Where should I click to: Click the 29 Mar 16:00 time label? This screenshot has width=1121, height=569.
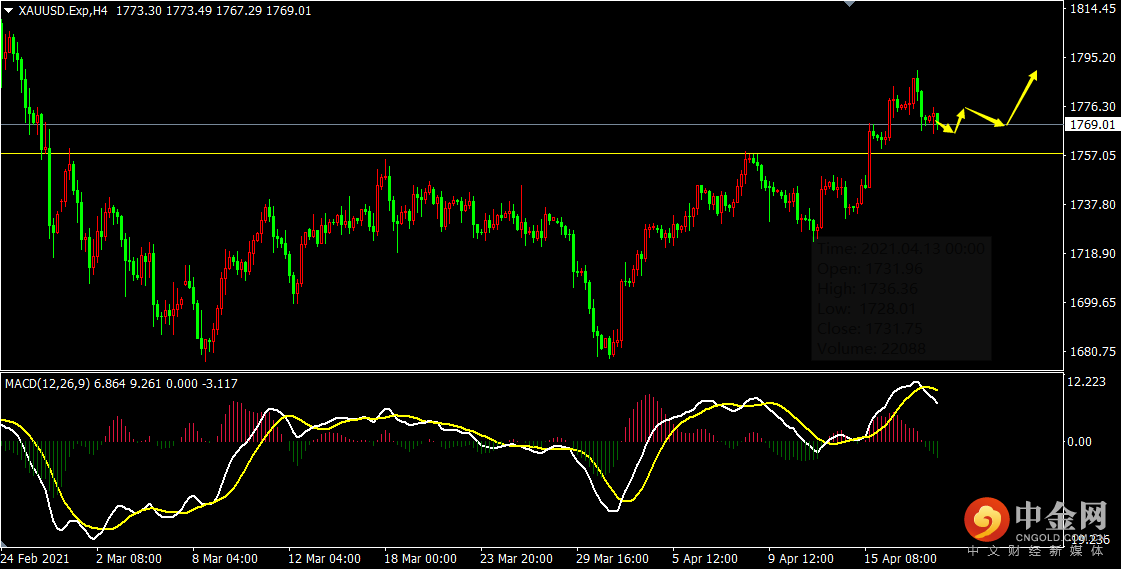pyautogui.click(x=613, y=558)
